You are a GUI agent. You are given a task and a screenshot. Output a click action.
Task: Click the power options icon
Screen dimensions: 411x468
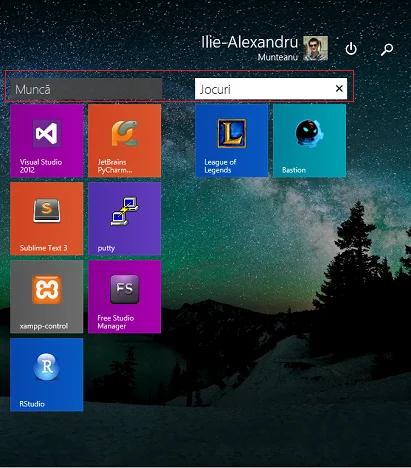coord(351,49)
